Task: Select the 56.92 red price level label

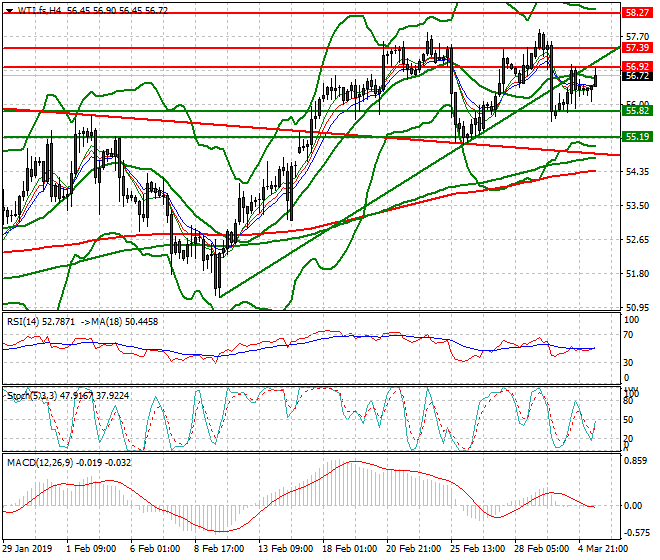Action: tap(637, 67)
